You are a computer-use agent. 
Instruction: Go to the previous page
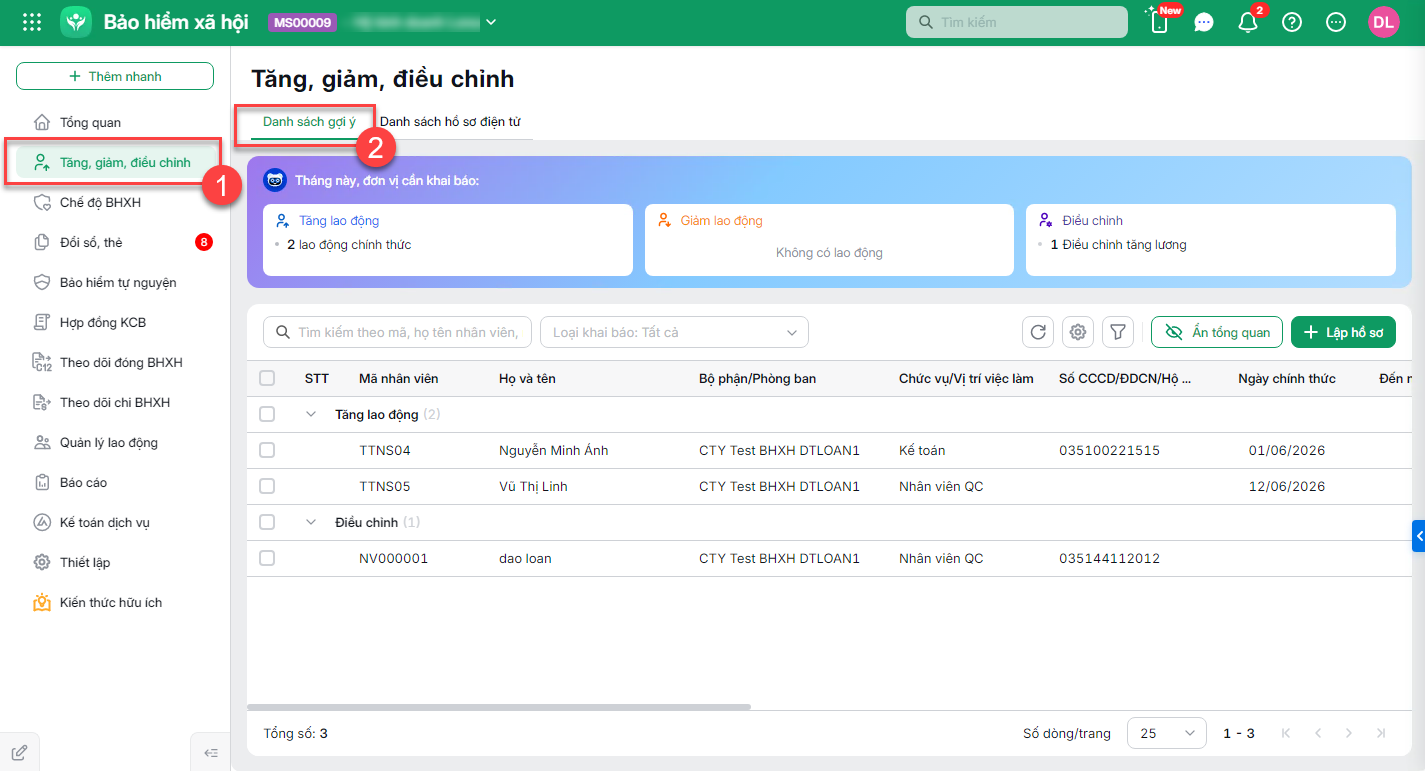1318,733
